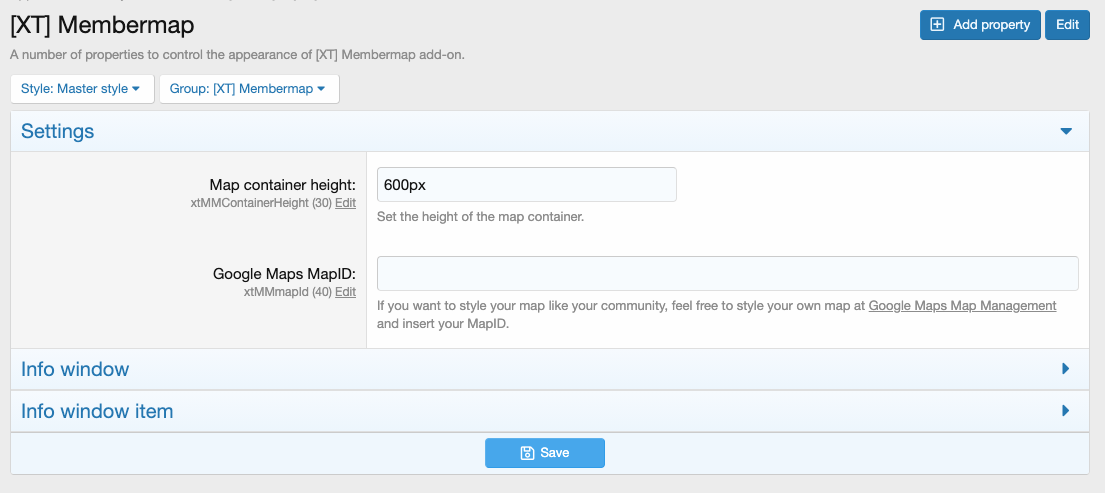The height and width of the screenshot is (493, 1105).
Task: Expand Info window using its right arrow
Action: (x=1066, y=369)
